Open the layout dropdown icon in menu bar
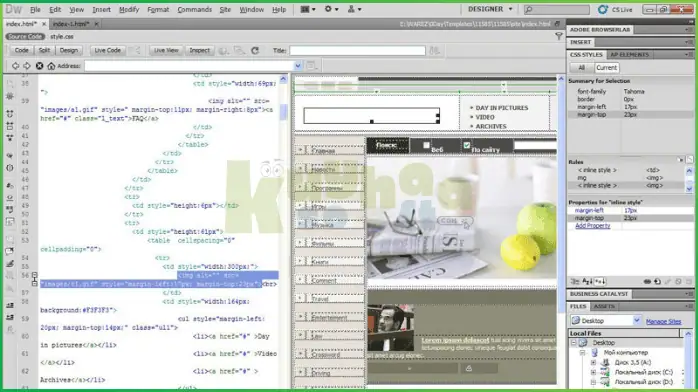Image resolution: width=698 pixels, height=392 pixels. pos(308,9)
